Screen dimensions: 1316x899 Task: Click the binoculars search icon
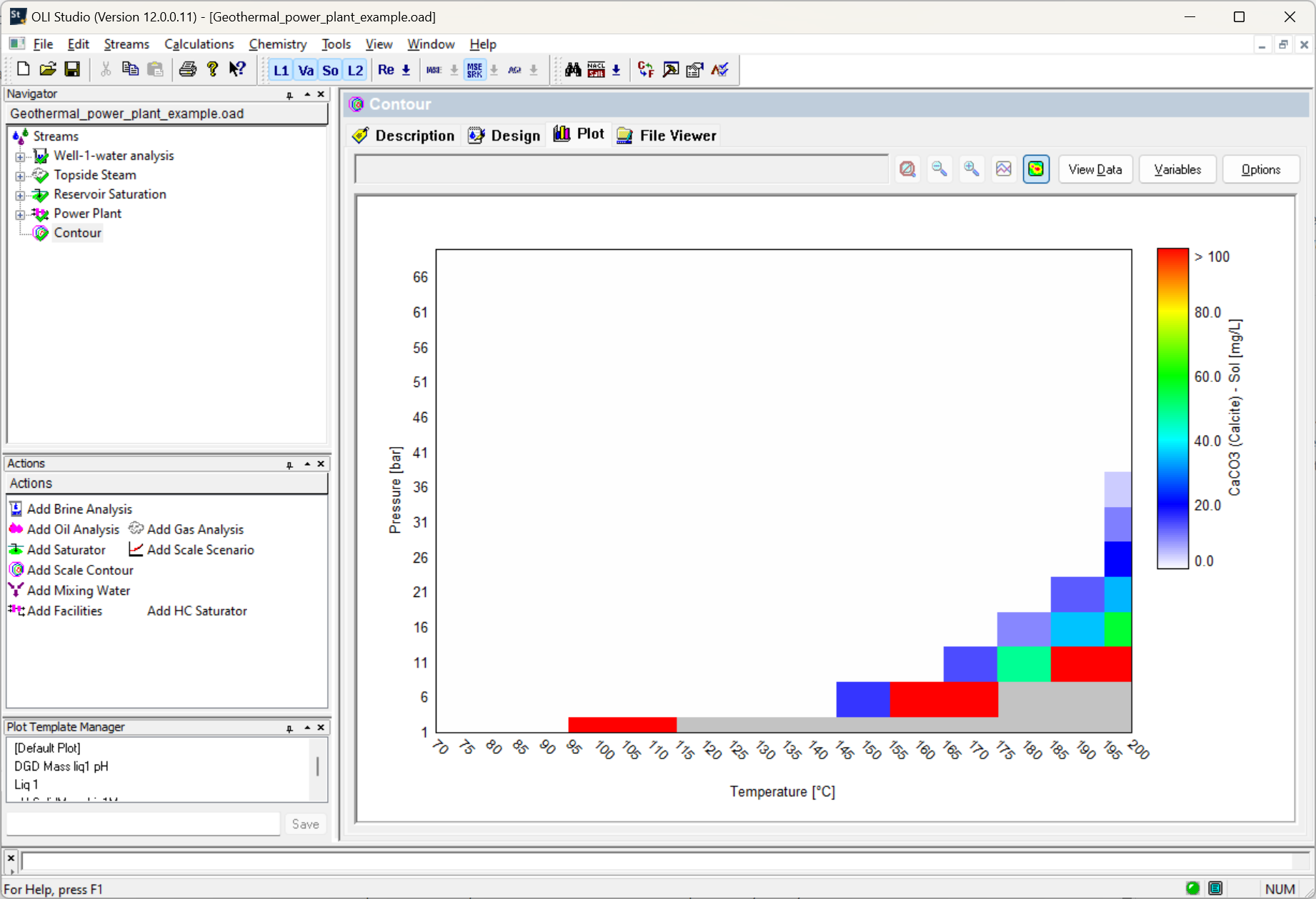pos(573,69)
